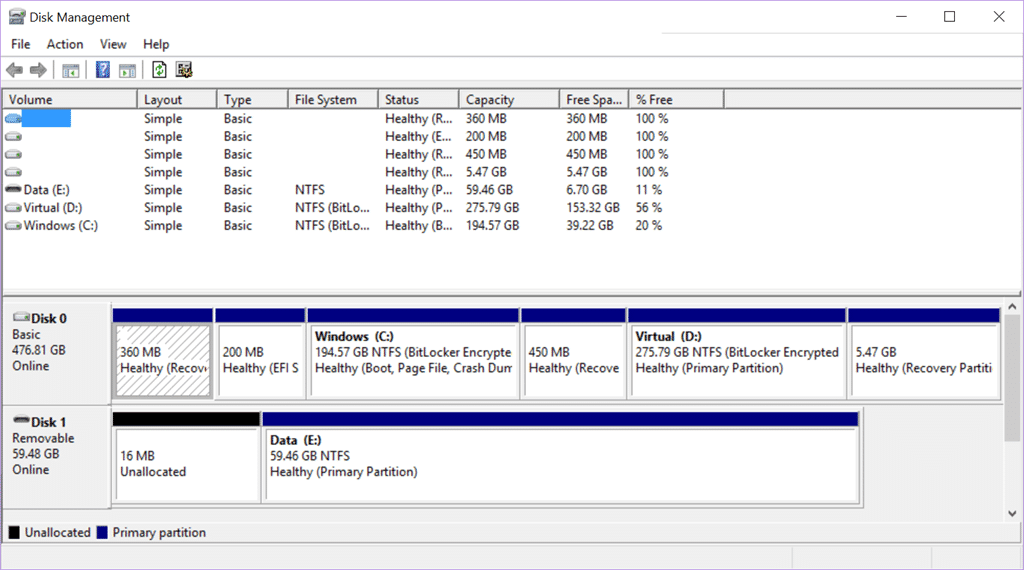The image size is (1024, 570).
Task: Click the black Unallocated legend swatch
Action: (14, 532)
